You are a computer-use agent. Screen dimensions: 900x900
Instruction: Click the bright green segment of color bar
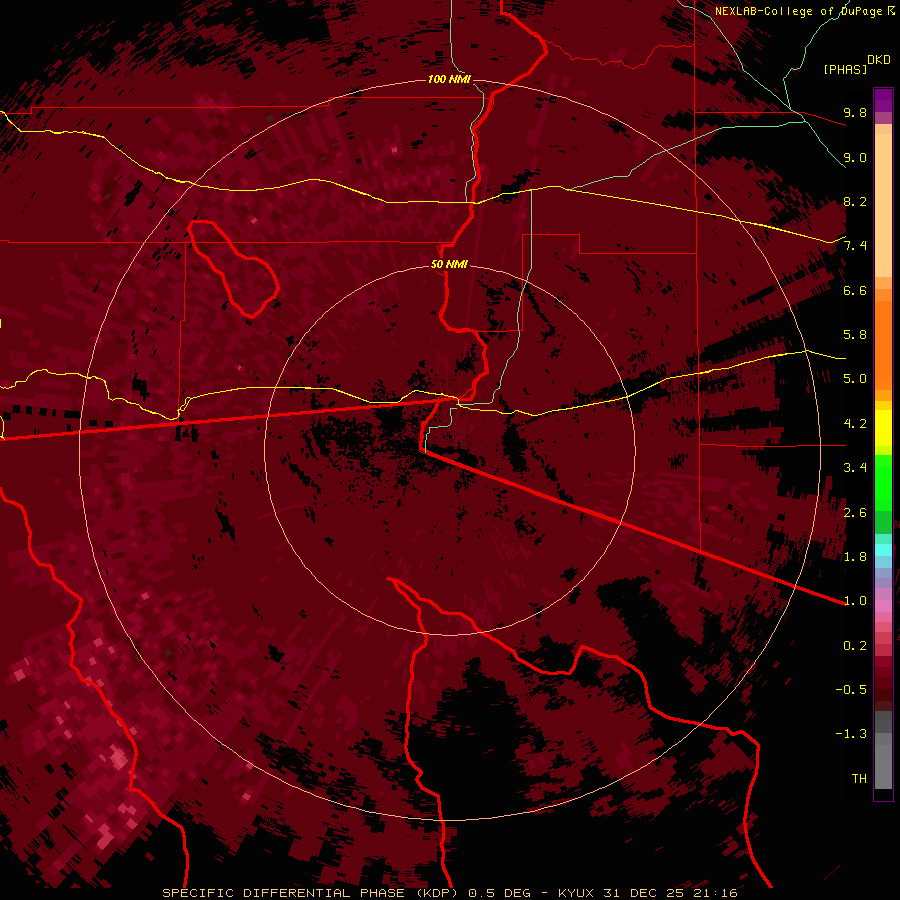tap(883, 482)
